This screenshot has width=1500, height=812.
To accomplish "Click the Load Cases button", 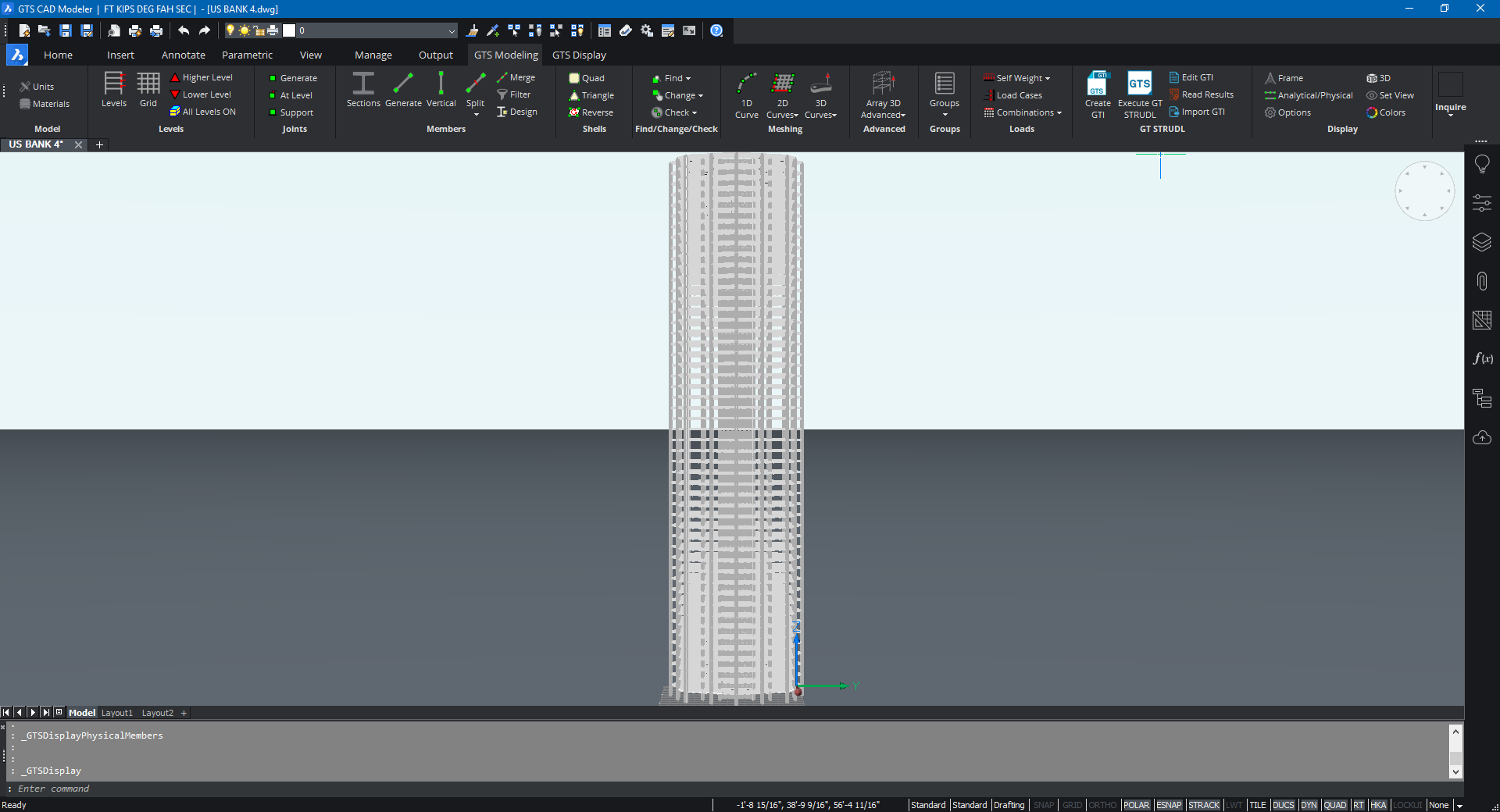I will click(1019, 95).
